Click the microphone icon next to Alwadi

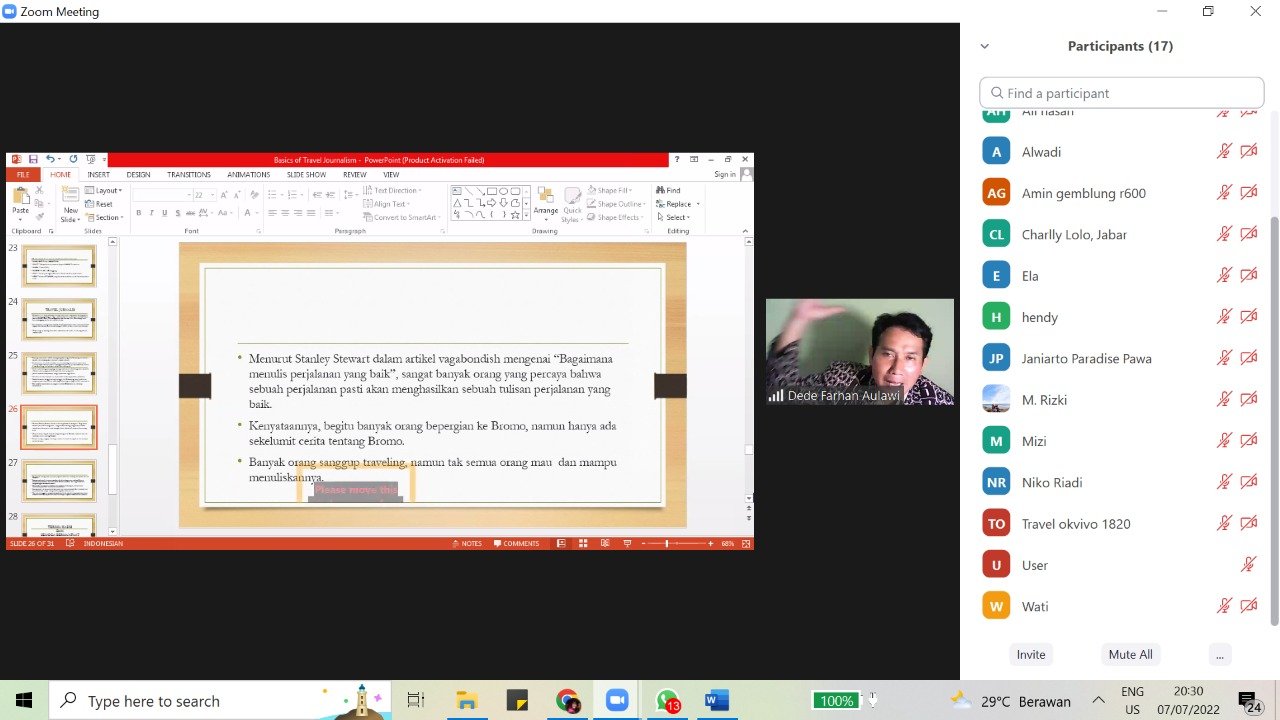click(1224, 152)
